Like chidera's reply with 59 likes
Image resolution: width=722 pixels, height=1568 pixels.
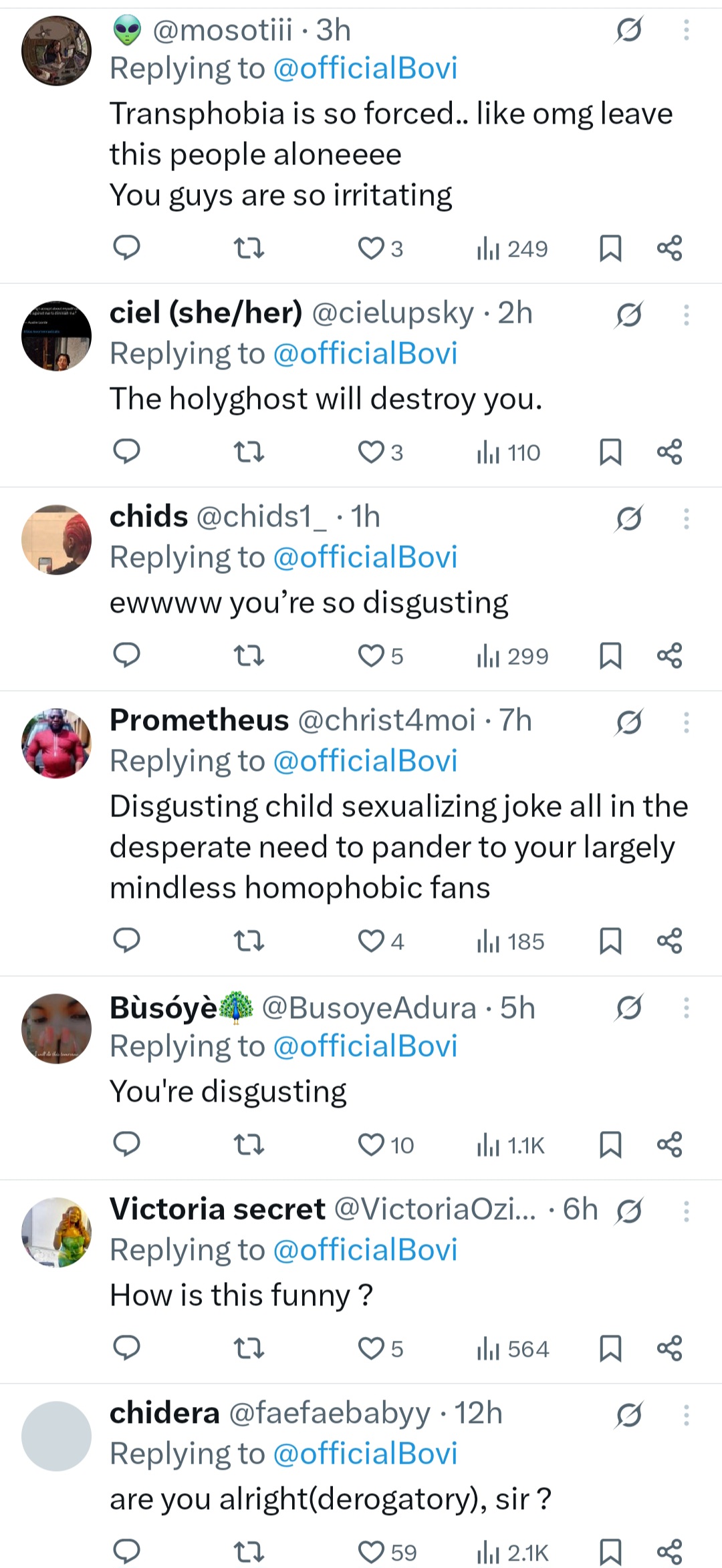[371, 1551]
